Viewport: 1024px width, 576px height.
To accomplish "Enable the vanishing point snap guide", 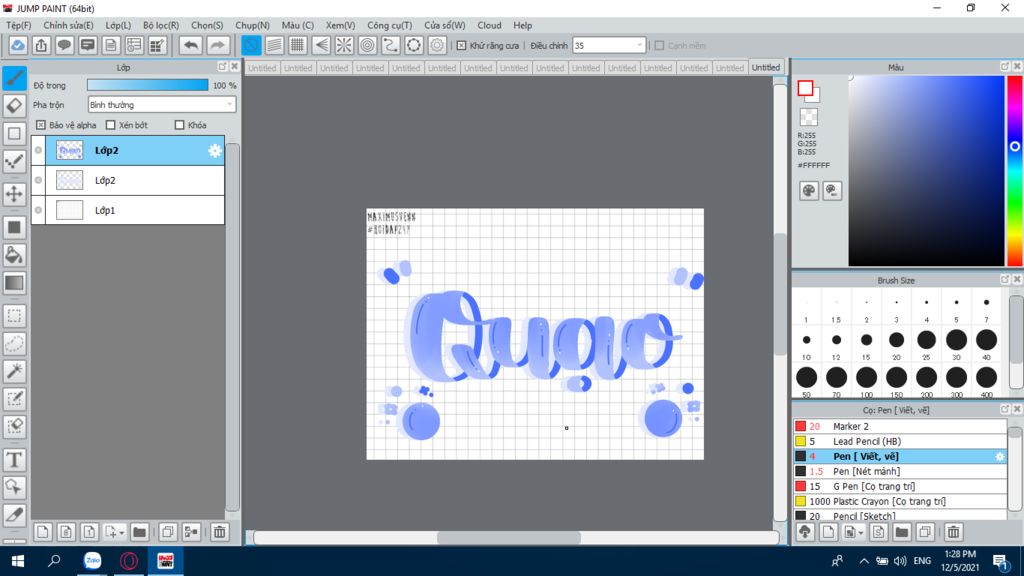I will [321, 45].
